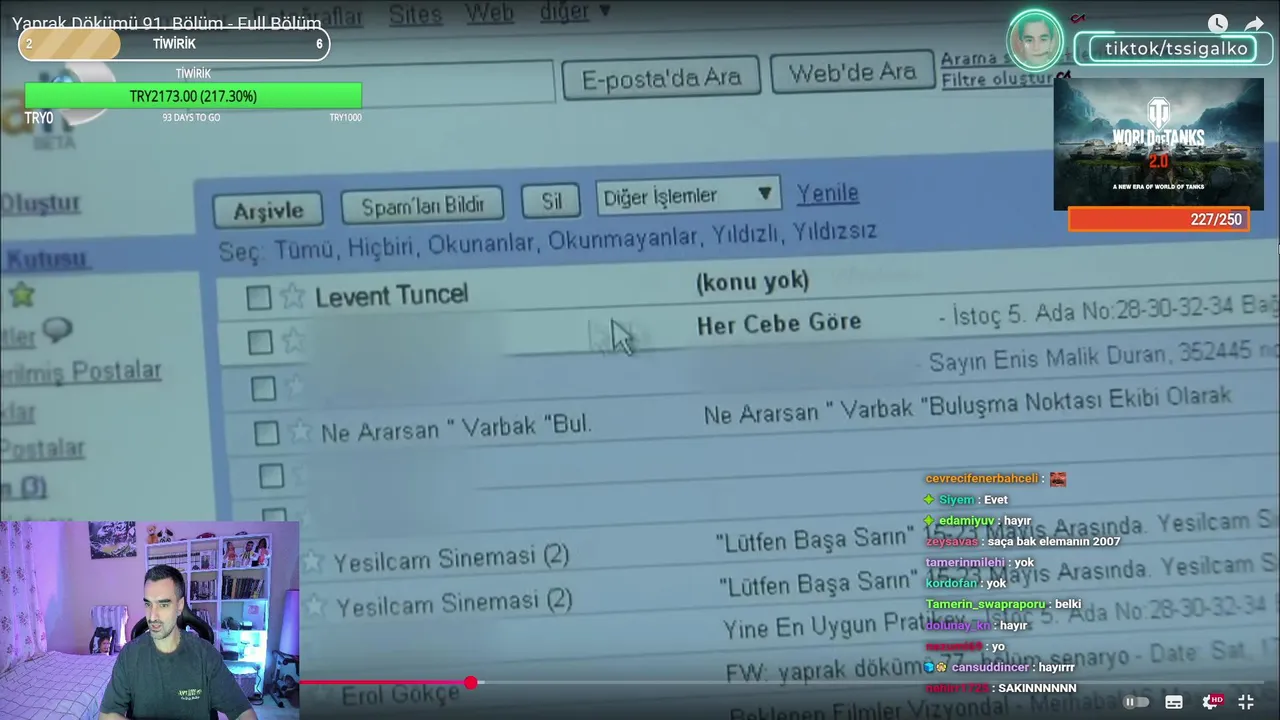Select Okunanlar in the Seç row
1280x720 pixels.
(482, 243)
